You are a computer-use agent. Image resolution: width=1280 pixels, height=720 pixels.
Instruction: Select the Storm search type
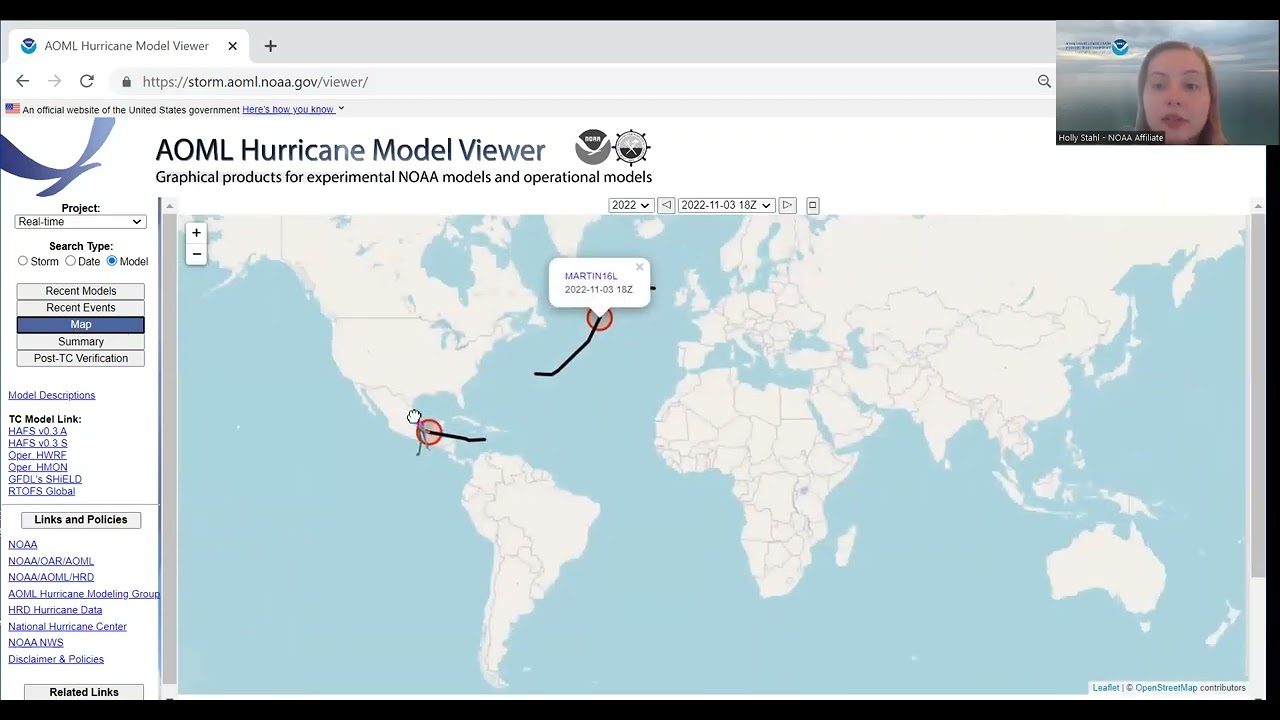pos(23,261)
